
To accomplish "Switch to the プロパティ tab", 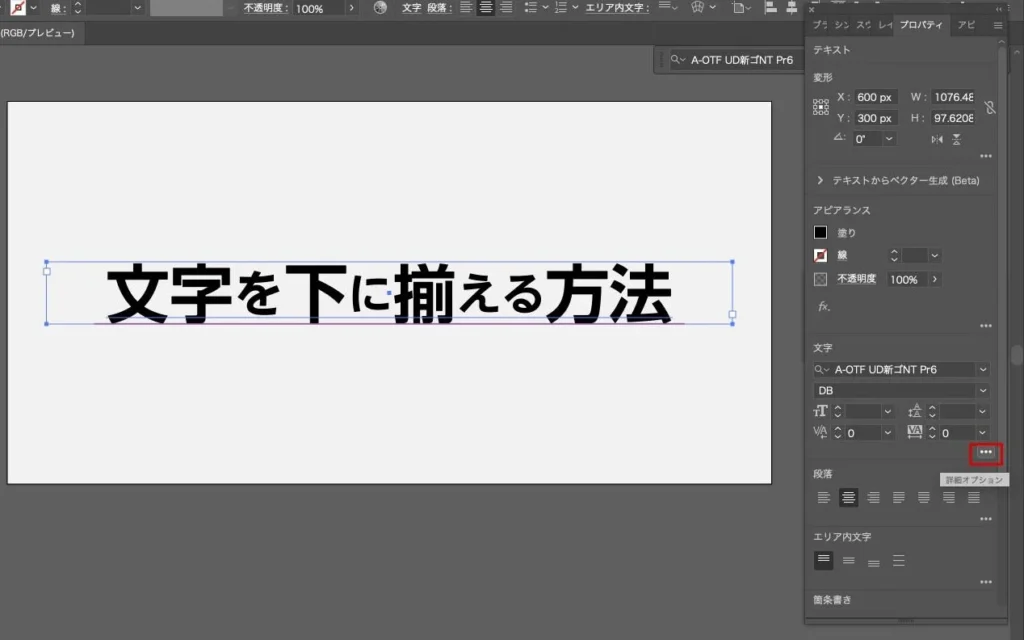I will [919, 25].
